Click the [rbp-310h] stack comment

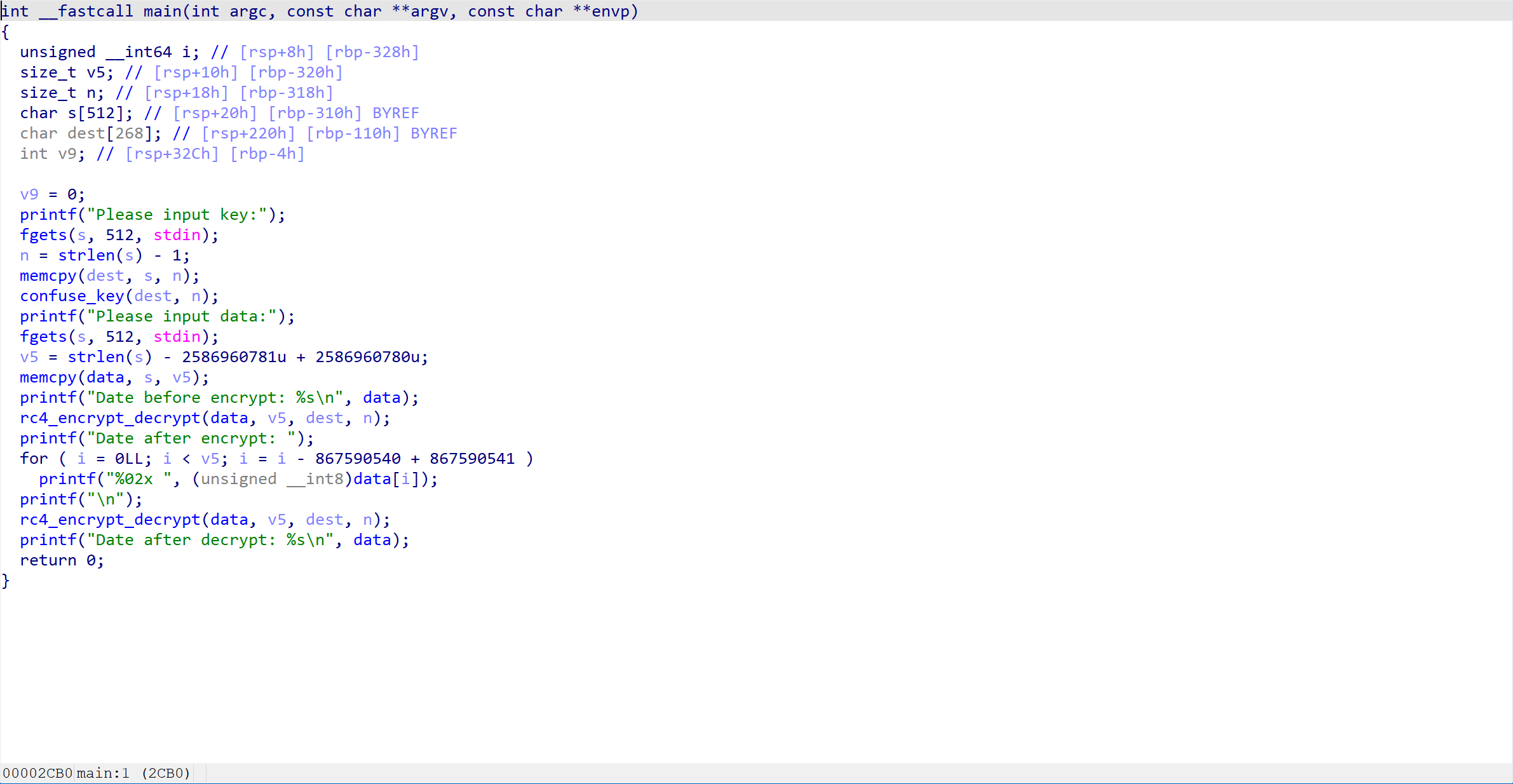[x=315, y=113]
